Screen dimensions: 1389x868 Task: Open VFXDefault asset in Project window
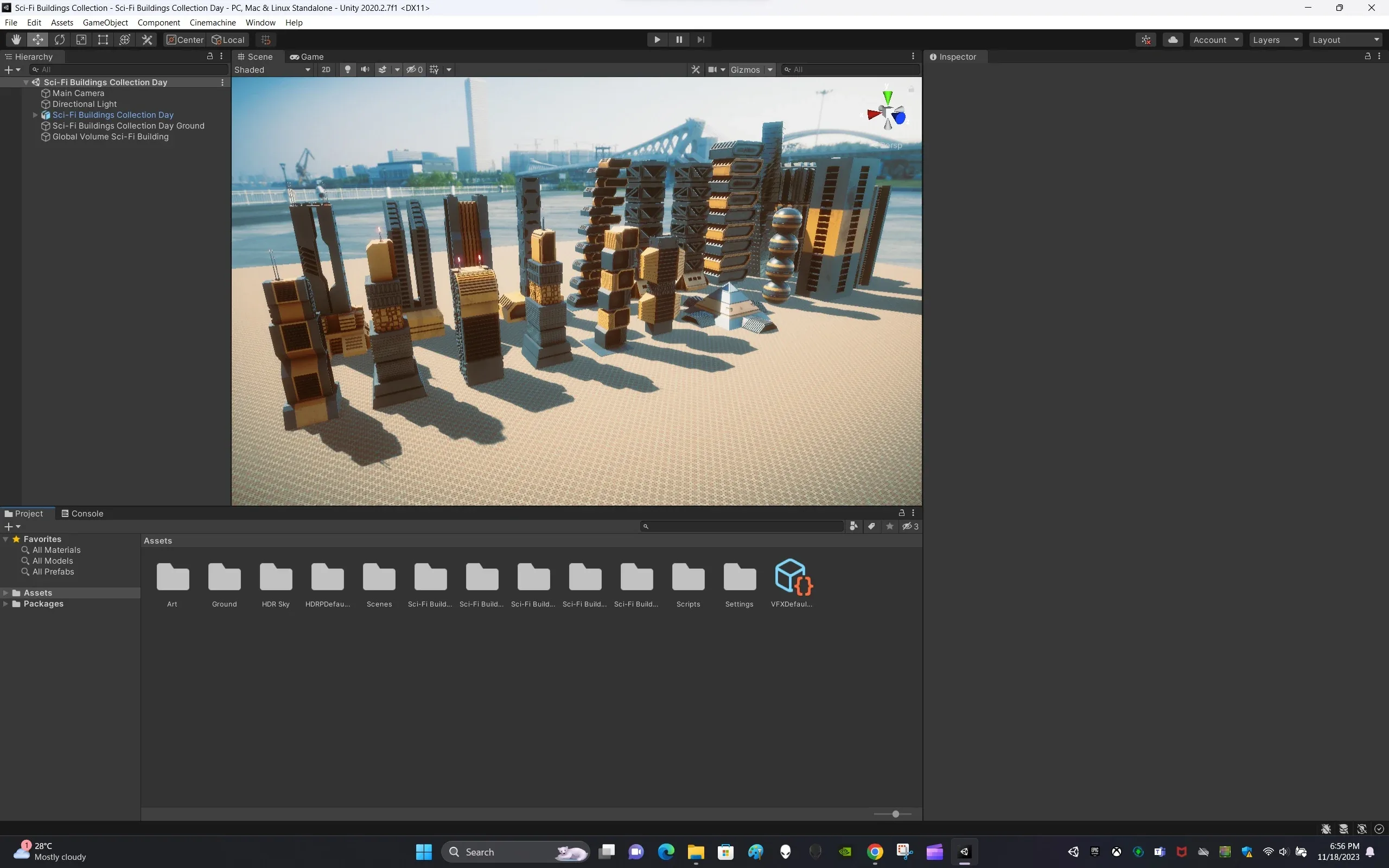(792, 577)
